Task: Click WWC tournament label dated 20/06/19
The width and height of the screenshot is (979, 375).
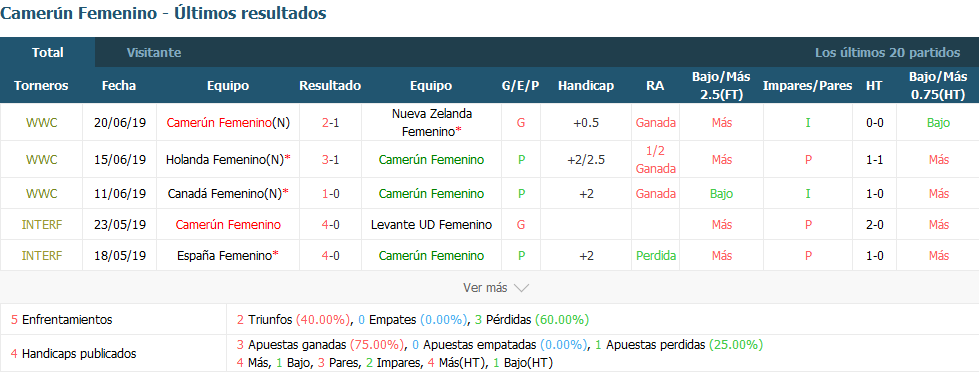Action: (41, 123)
